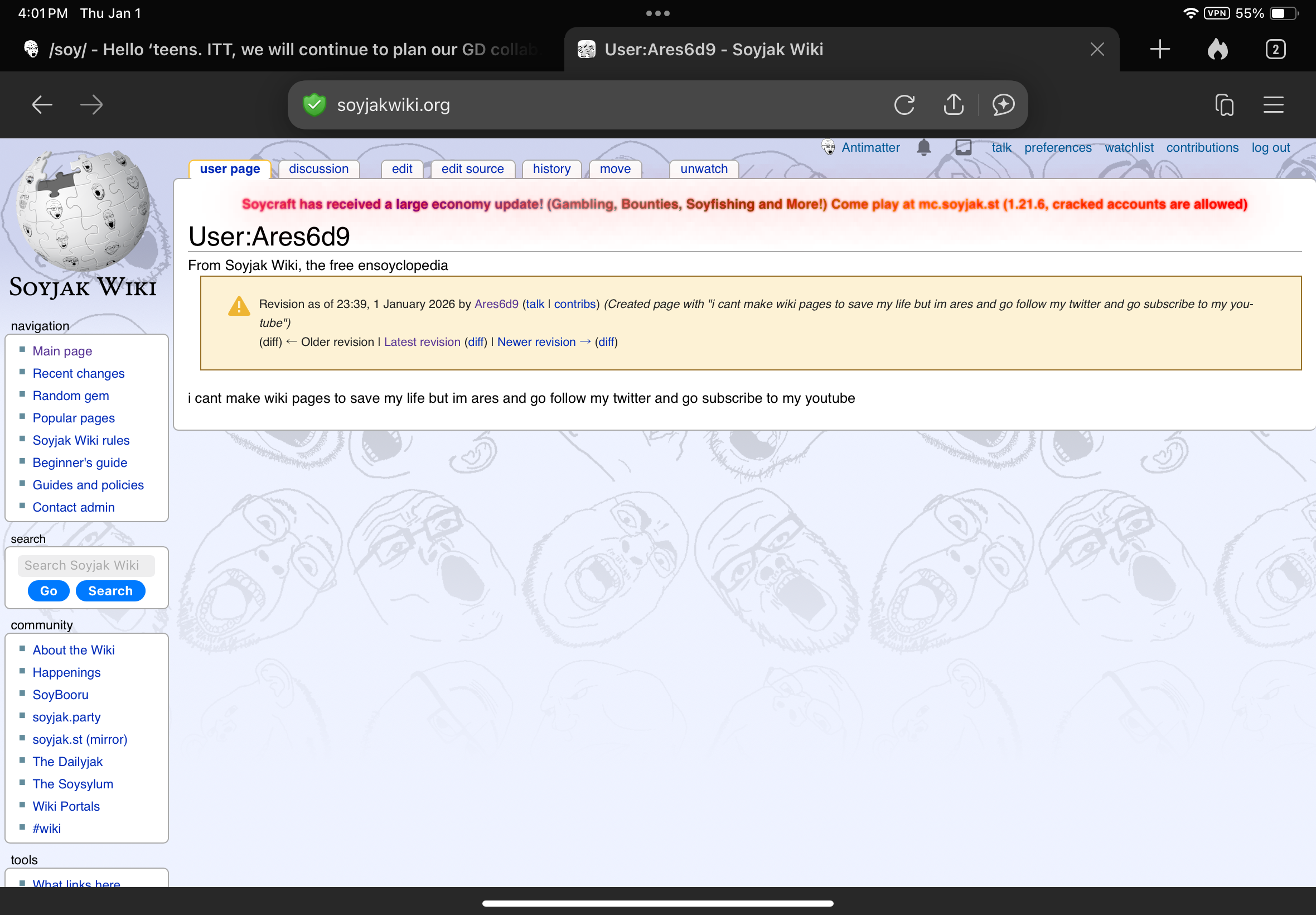Switch to the /soy/ browser tab
Viewport: 1316px width, 915px height.
(280, 49)
